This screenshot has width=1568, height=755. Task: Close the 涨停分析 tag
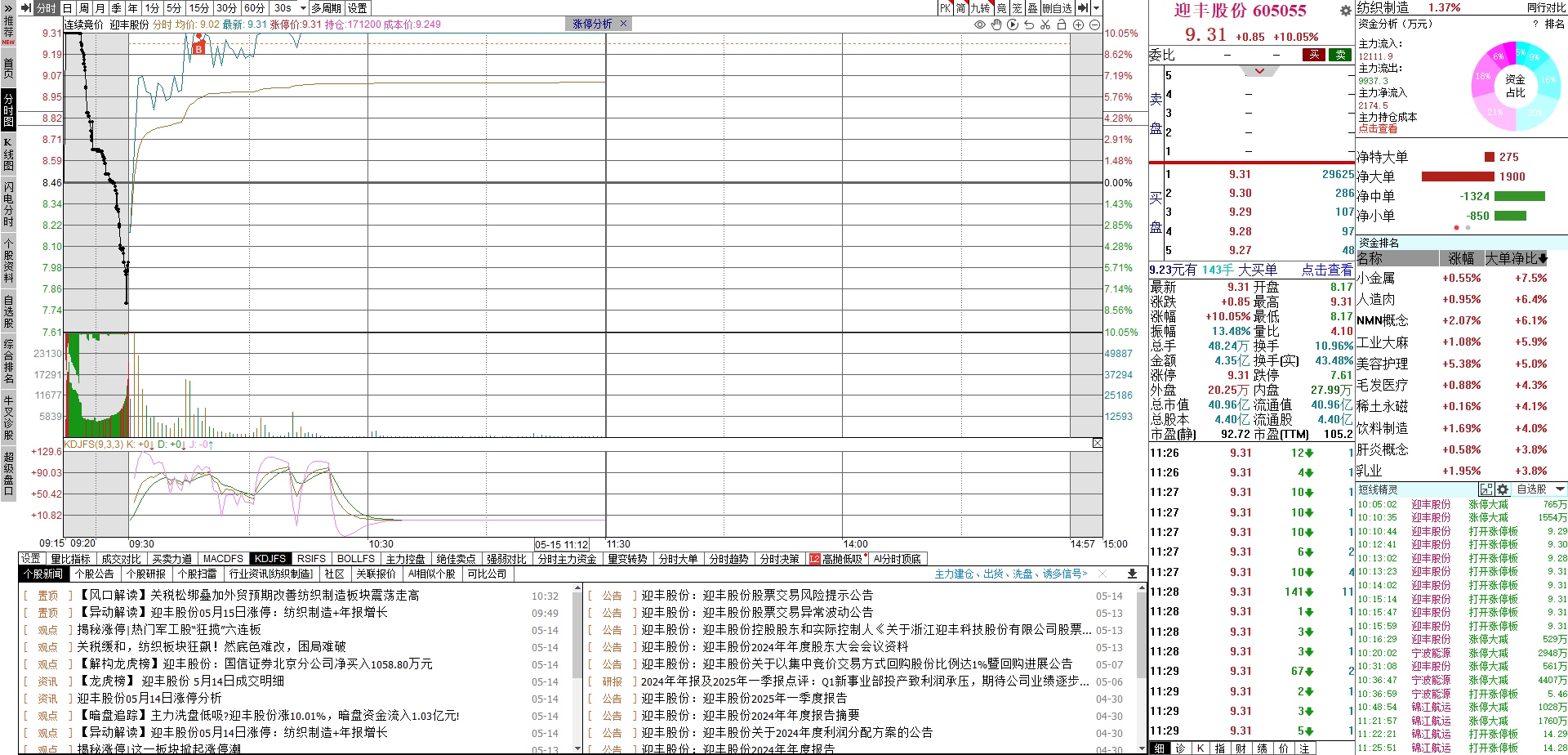pos(624,24)
